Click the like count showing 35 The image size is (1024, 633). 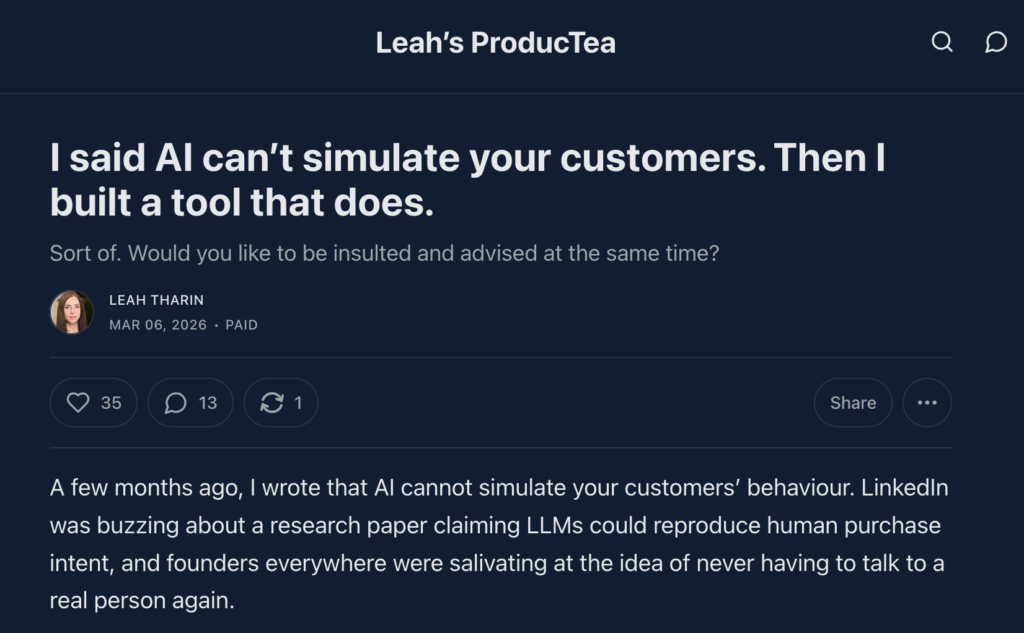111,402
